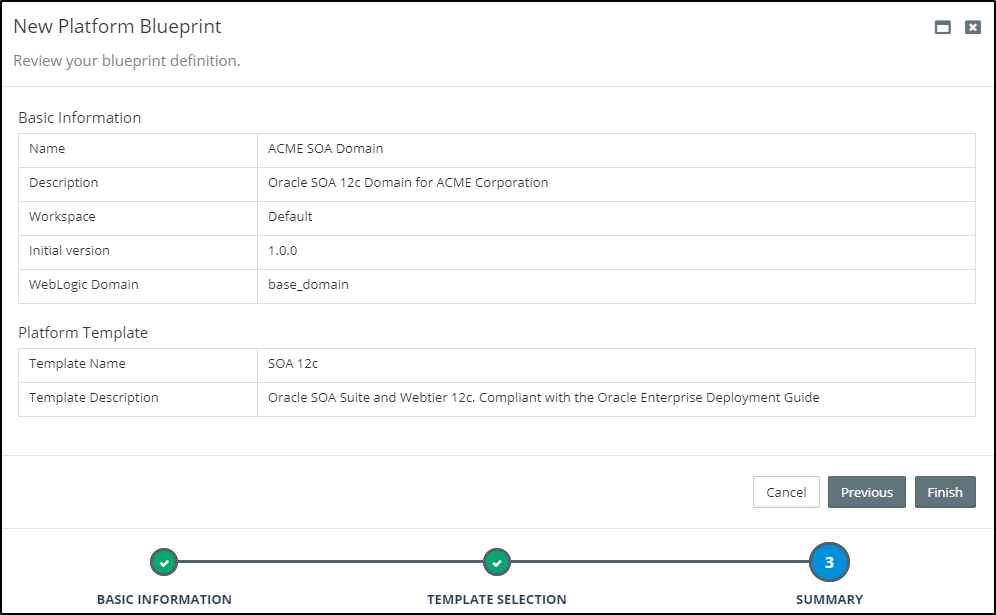Open the SUMMARY wizard step label
The height and width of the screenshot is (615, 996).
tap(829, 599)
